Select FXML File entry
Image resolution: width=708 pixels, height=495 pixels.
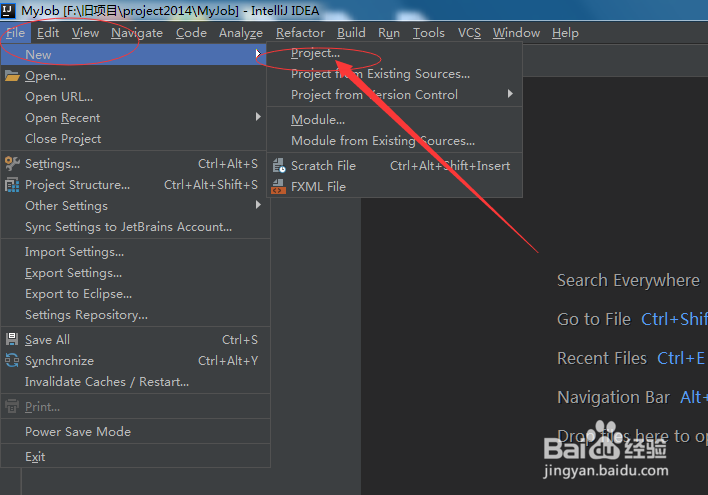point(395,187)
